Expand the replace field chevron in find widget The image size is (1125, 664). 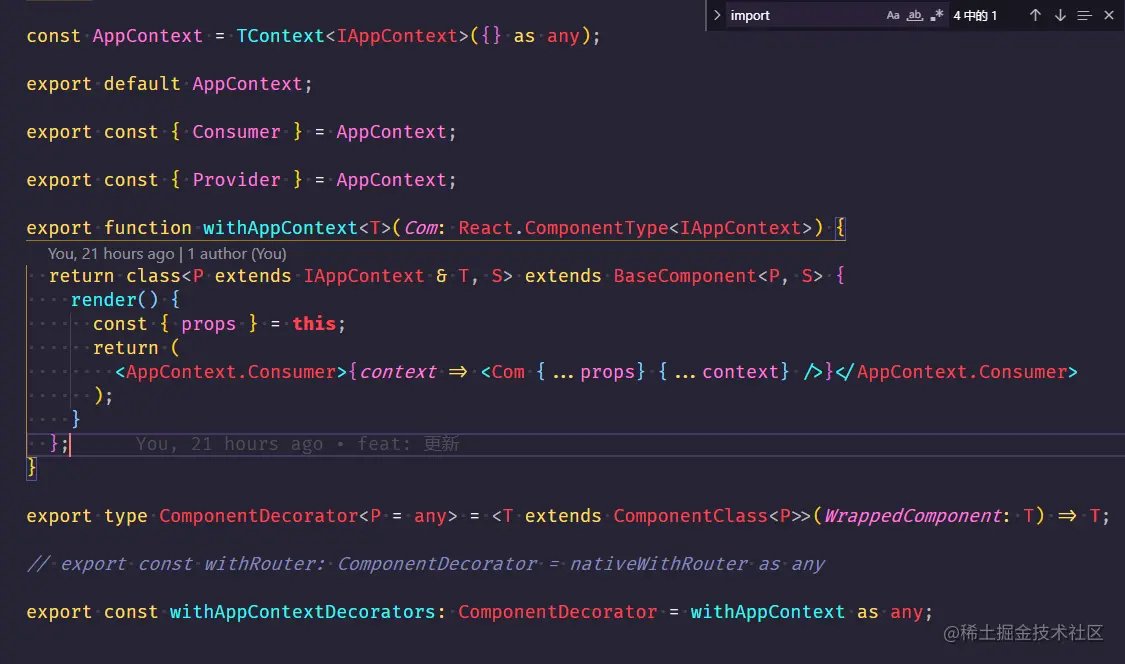(716, 15)
